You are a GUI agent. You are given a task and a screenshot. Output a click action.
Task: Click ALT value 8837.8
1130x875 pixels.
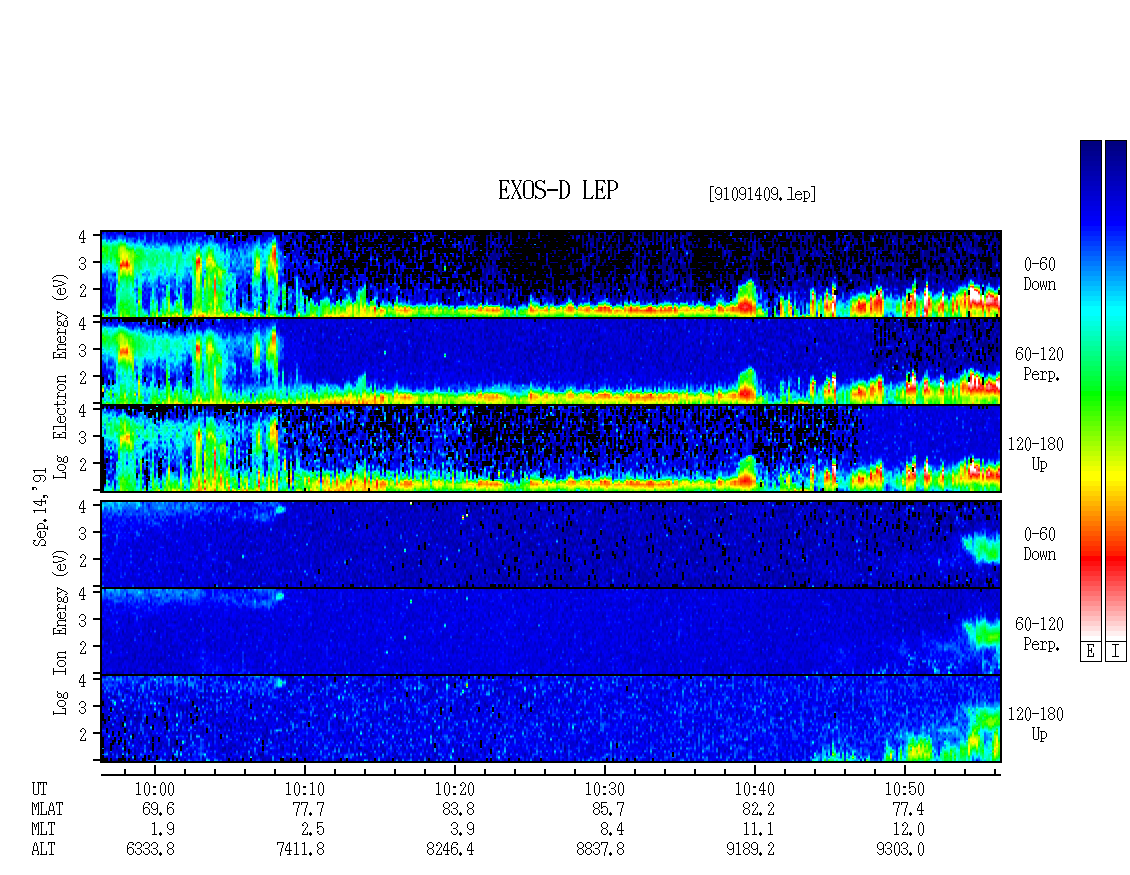600,850
